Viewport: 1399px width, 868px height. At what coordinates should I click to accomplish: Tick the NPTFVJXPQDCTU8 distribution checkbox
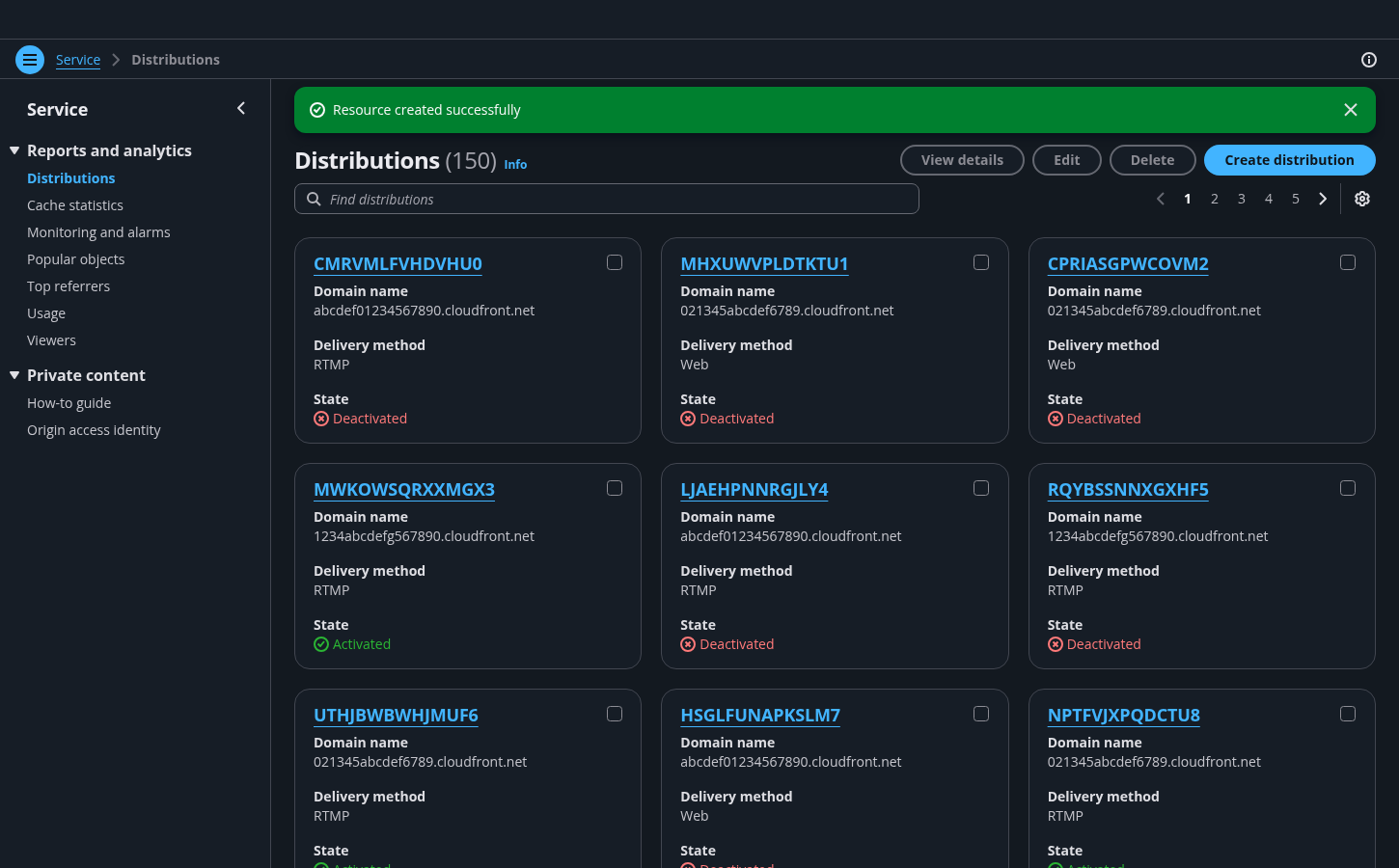click(1347, 714)
